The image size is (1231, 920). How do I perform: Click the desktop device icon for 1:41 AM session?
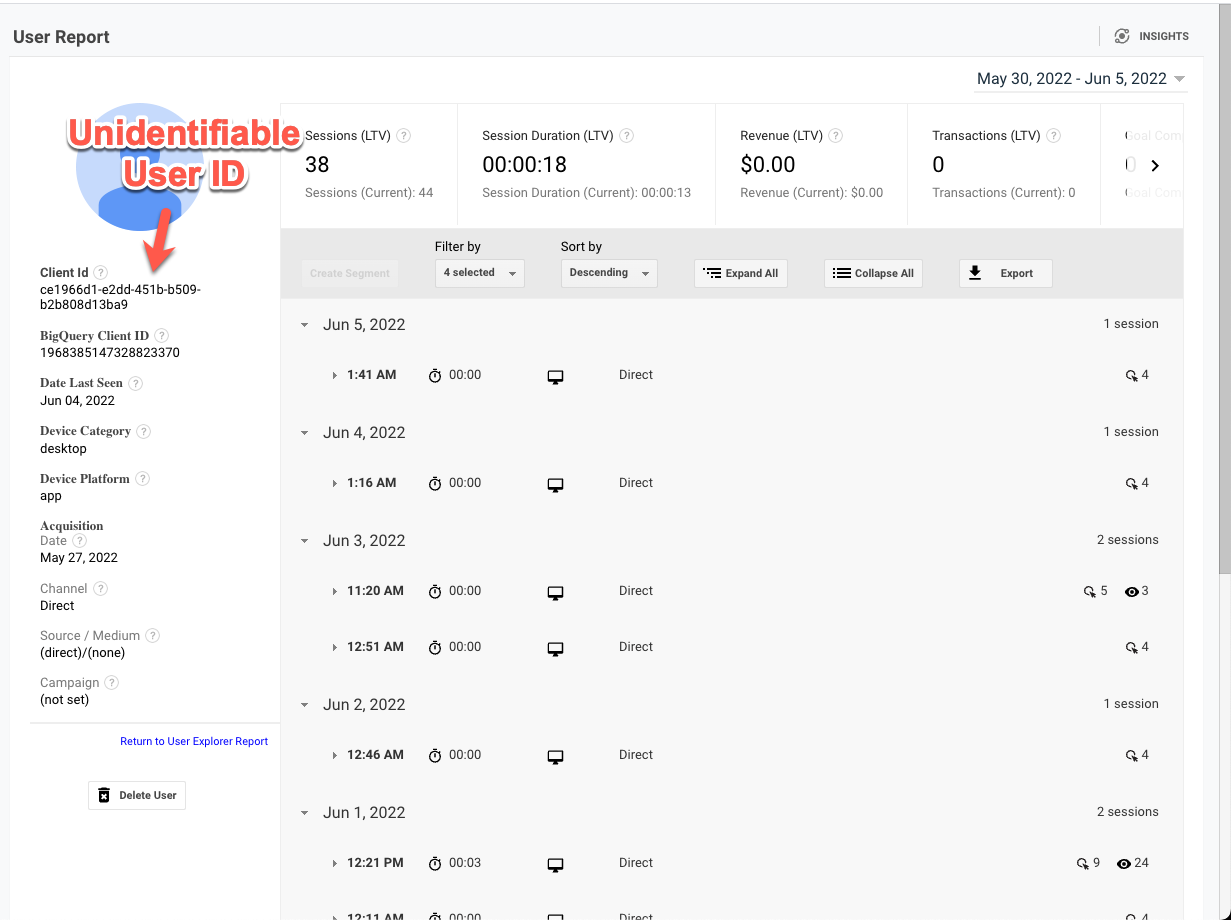555,376
